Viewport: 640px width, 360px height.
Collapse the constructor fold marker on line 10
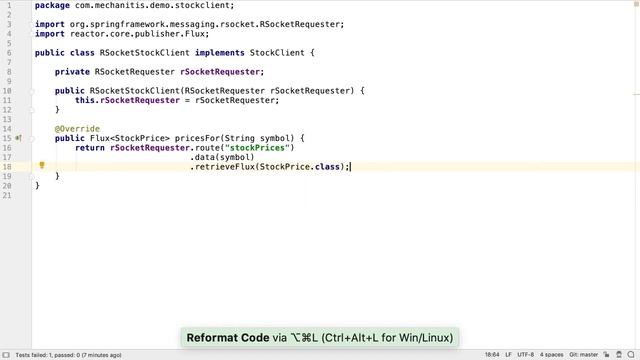pyautogui.click(x=32, y=91)
